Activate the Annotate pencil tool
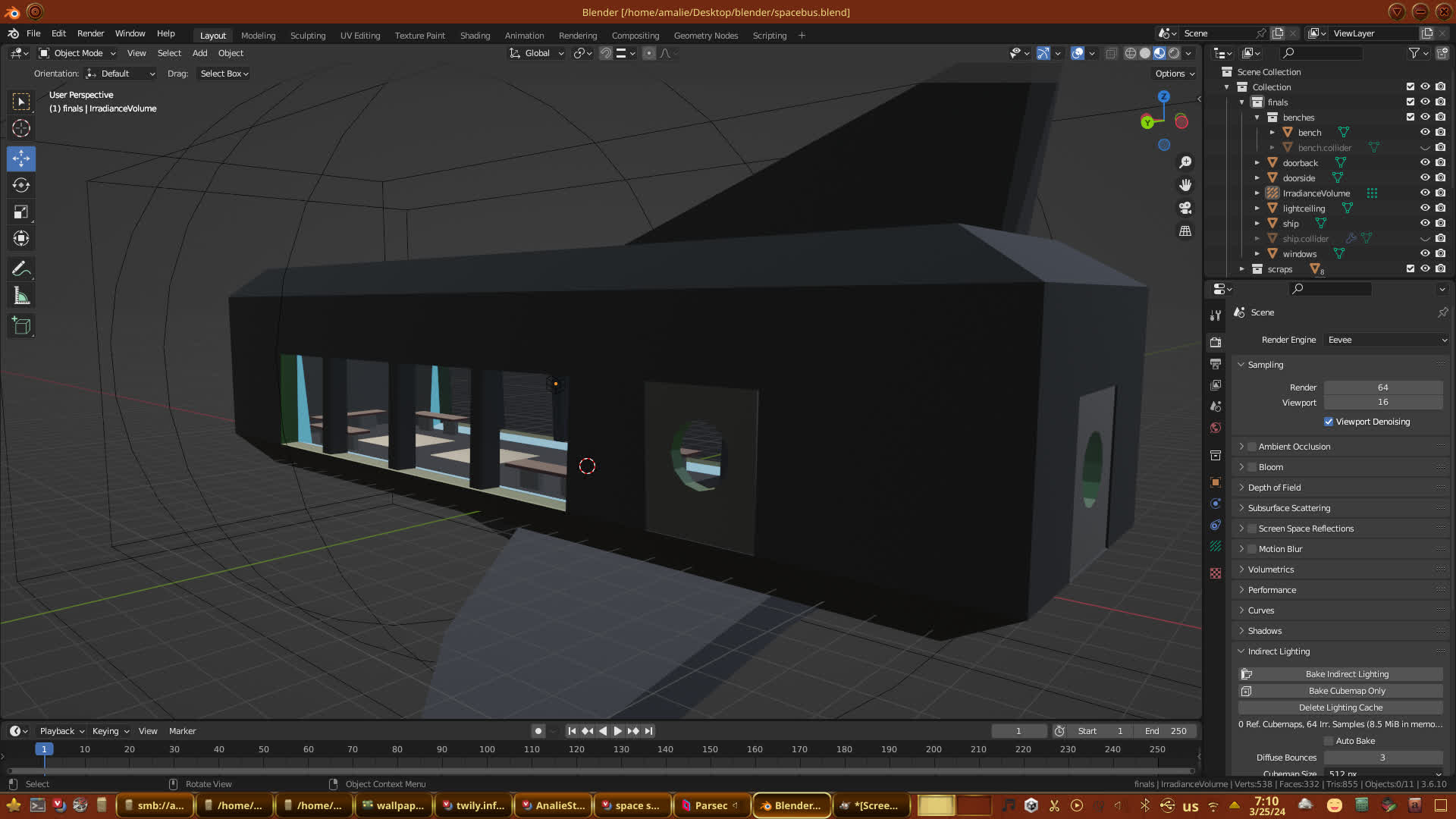 point(21,268)
